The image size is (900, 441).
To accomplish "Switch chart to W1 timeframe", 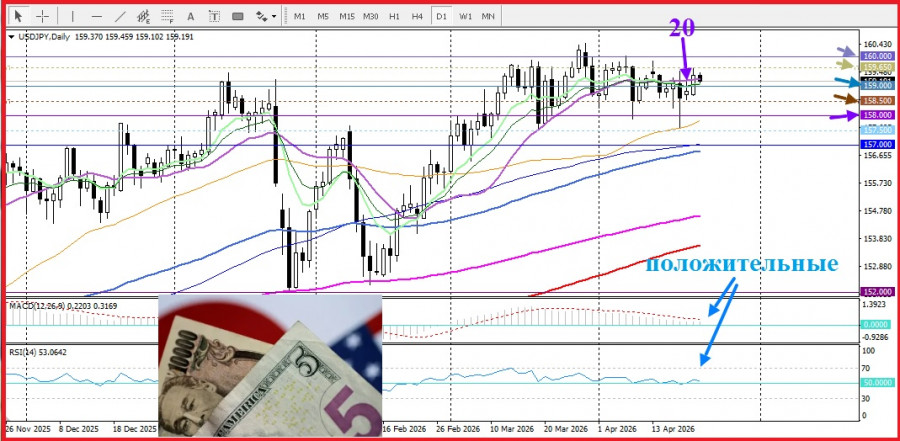I will coord(464,16).
